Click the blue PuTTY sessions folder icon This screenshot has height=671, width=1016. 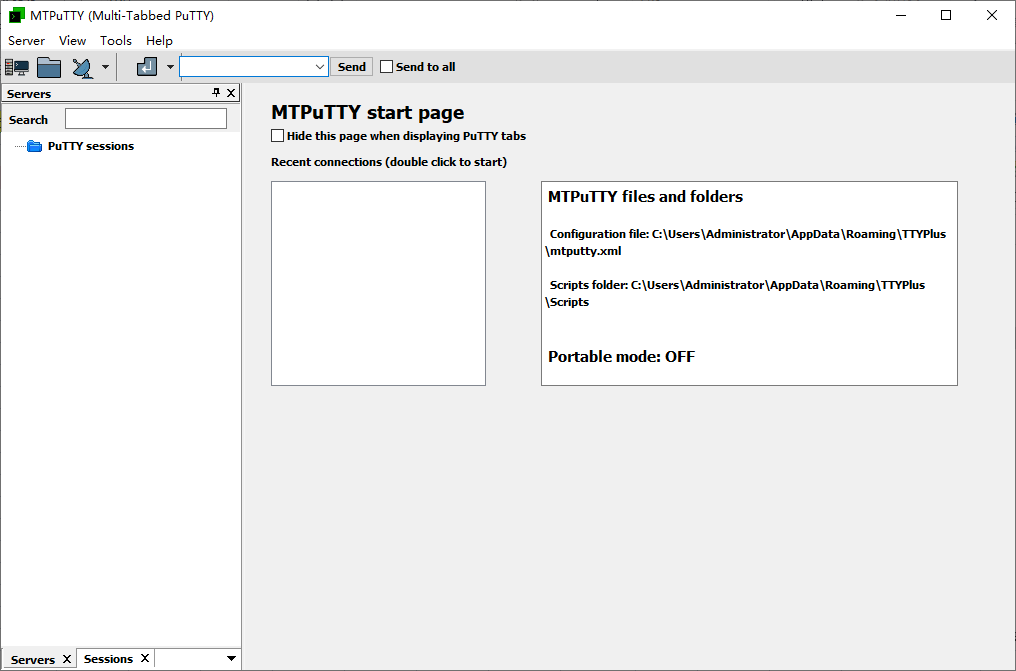pyautogui.click(x=34, y=146)
